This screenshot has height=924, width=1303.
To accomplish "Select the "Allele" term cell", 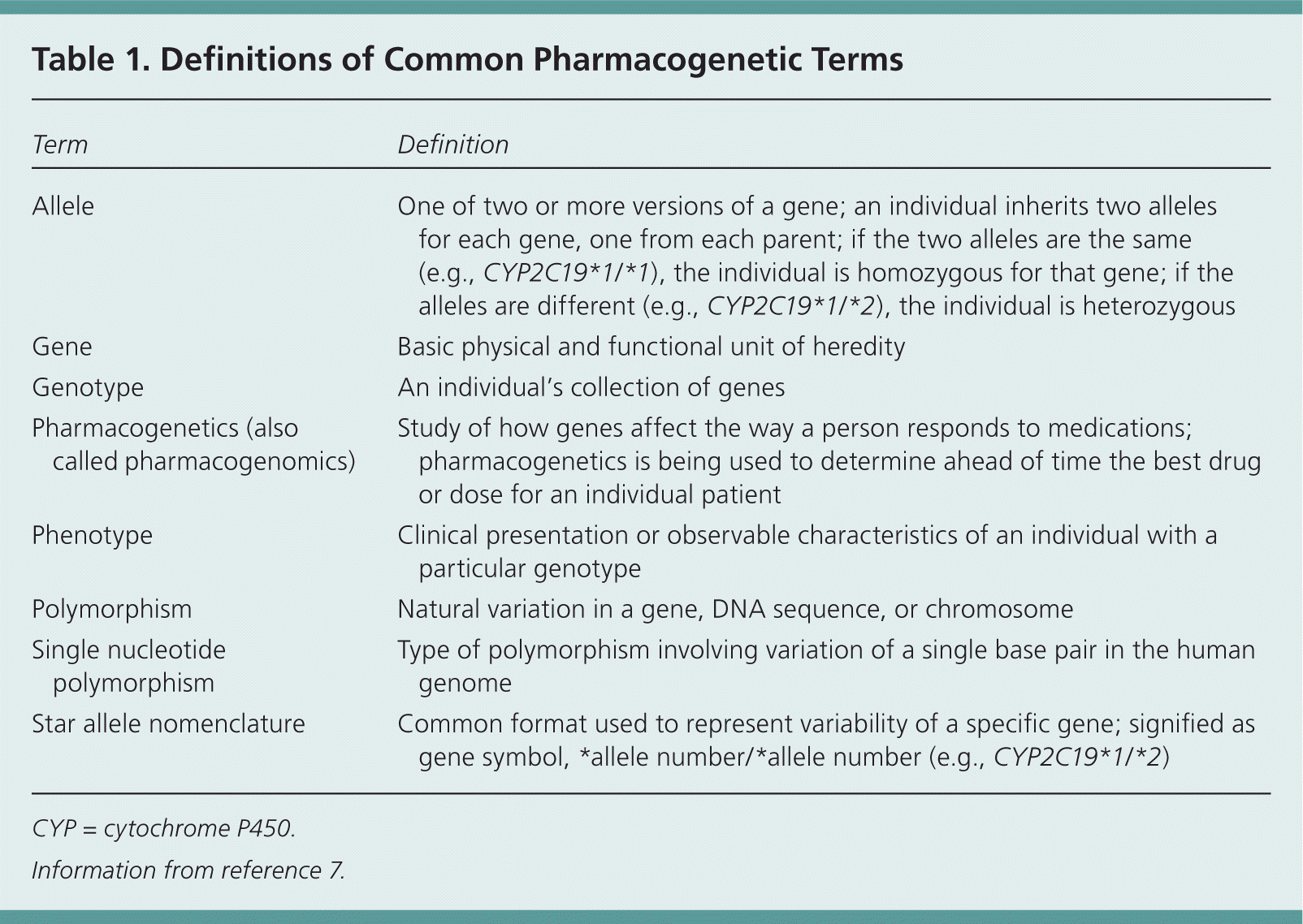I will 63,206.
